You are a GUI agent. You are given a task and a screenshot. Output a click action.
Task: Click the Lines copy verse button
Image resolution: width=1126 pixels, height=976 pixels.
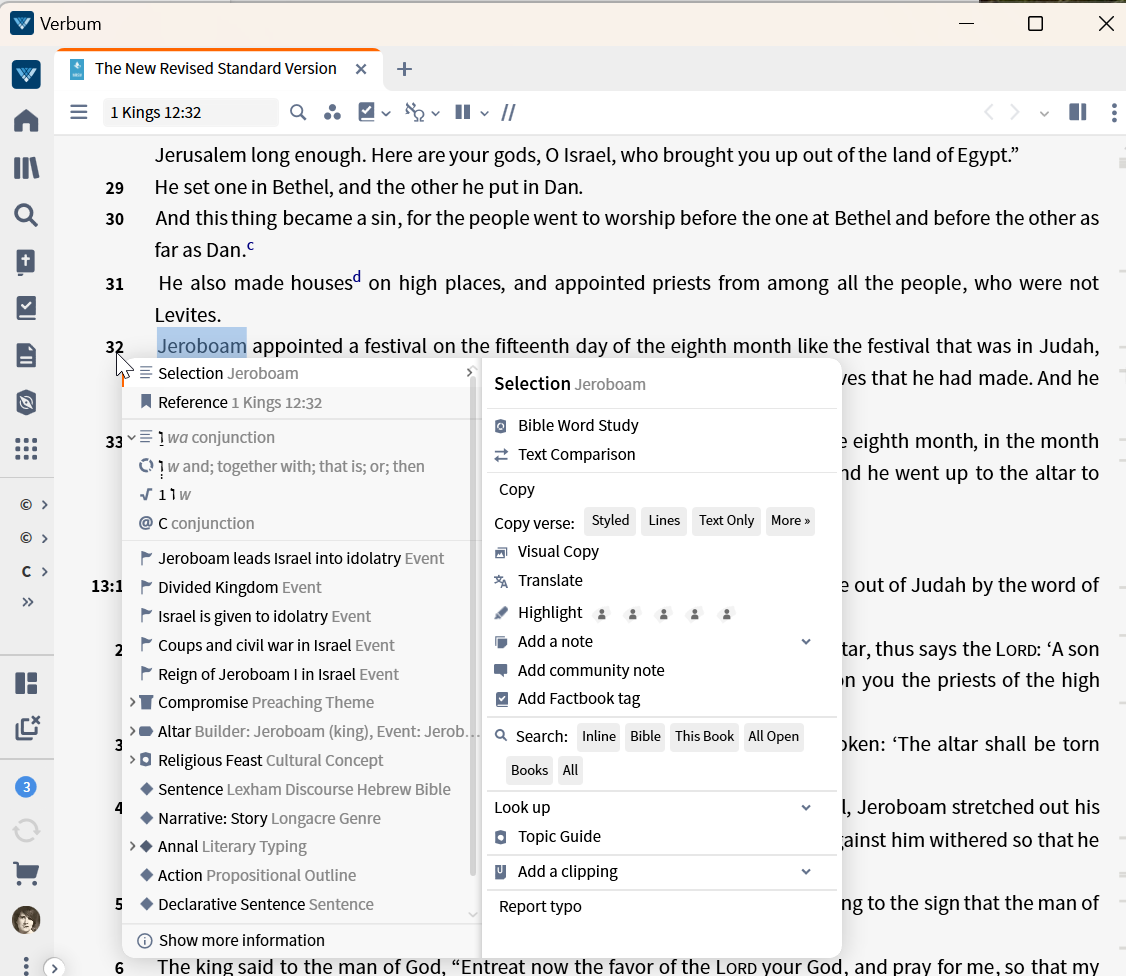tap(664, 521)
